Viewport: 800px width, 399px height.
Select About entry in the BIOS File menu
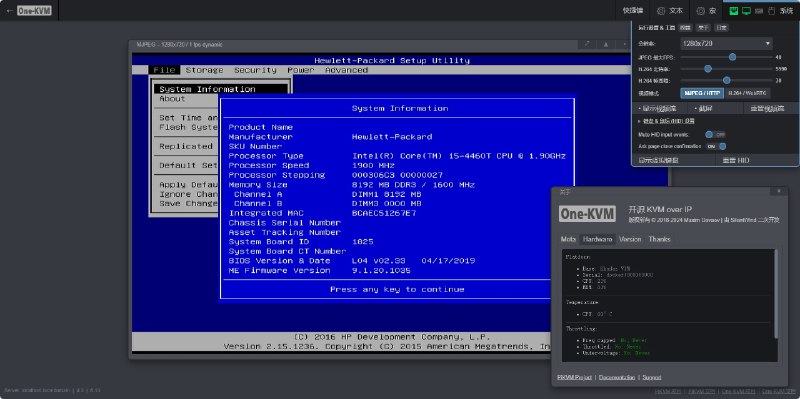tap(172, 98)
